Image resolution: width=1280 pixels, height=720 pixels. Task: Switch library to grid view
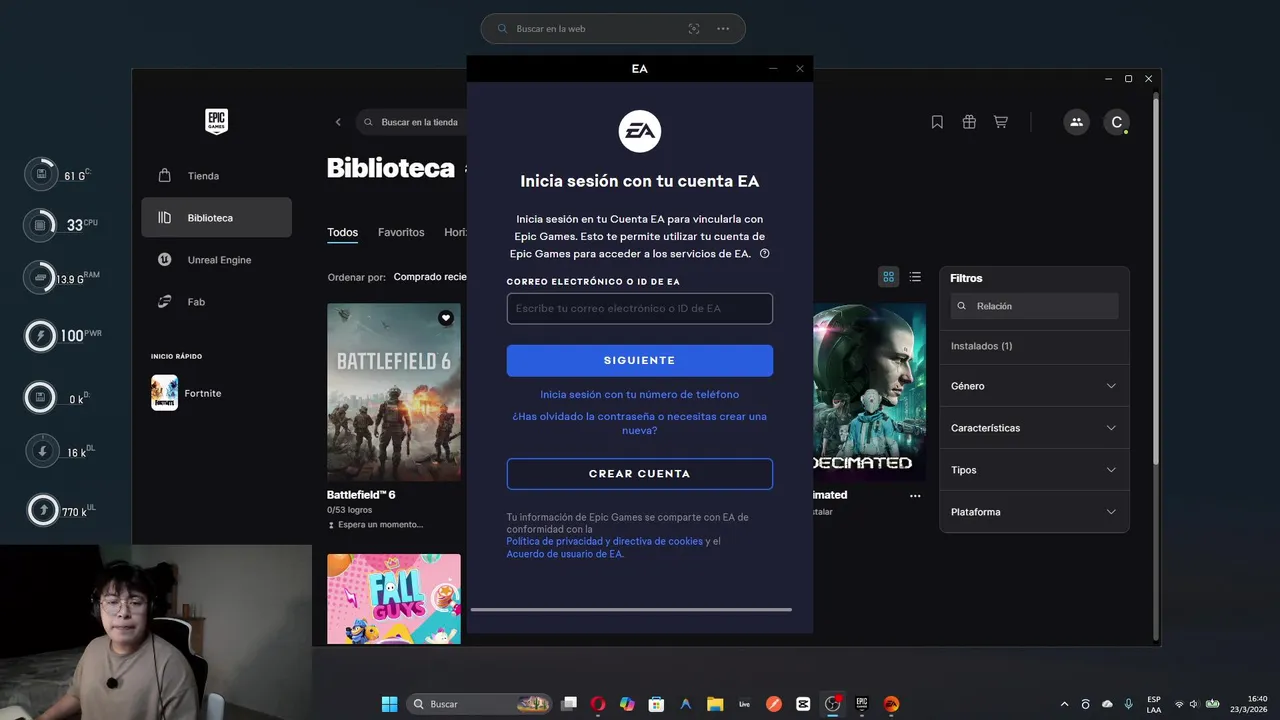888,277
